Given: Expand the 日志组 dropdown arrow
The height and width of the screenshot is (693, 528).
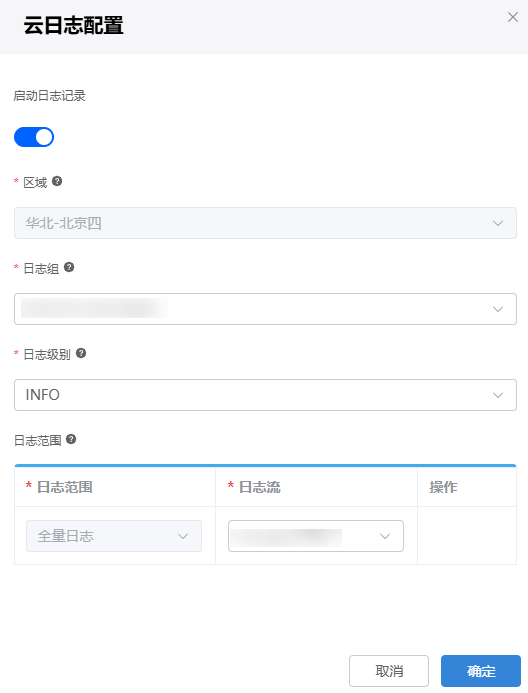Looking at the screenshot, I should 498,309.
